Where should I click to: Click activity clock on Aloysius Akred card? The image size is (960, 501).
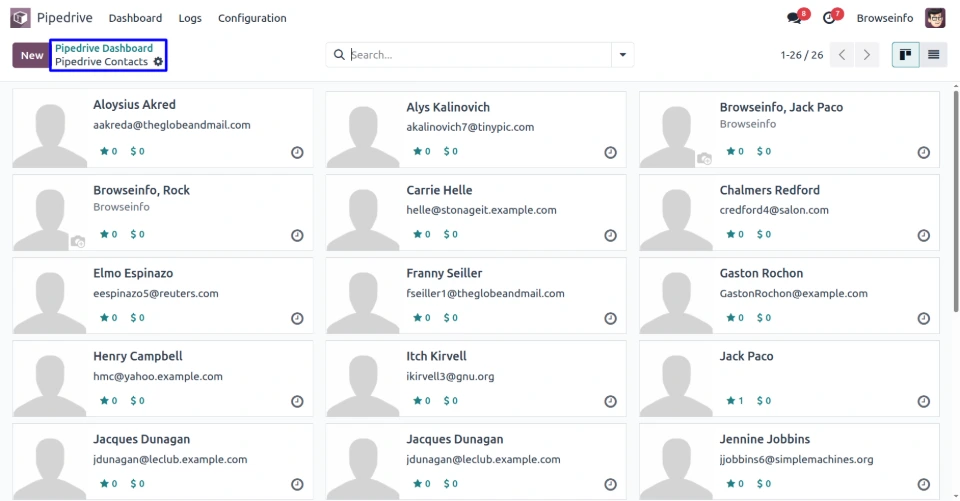[x=297, y=153]
